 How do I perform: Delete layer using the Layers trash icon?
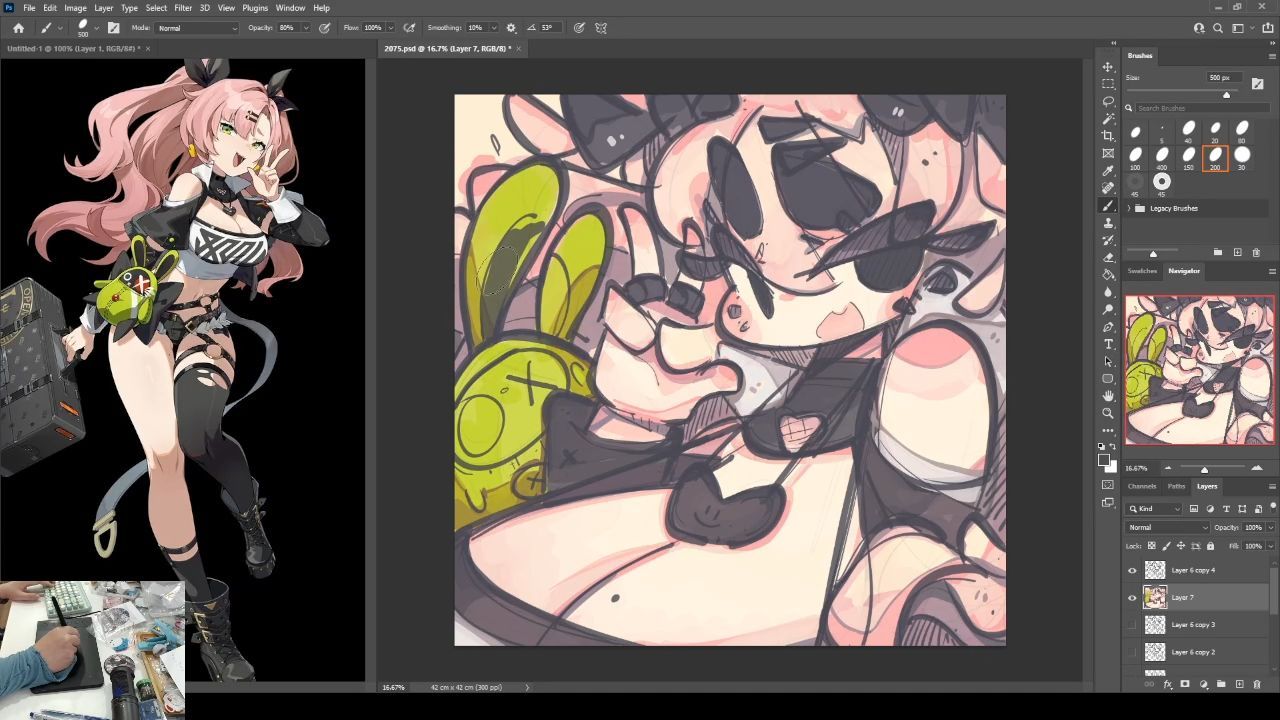point(1257,684)
